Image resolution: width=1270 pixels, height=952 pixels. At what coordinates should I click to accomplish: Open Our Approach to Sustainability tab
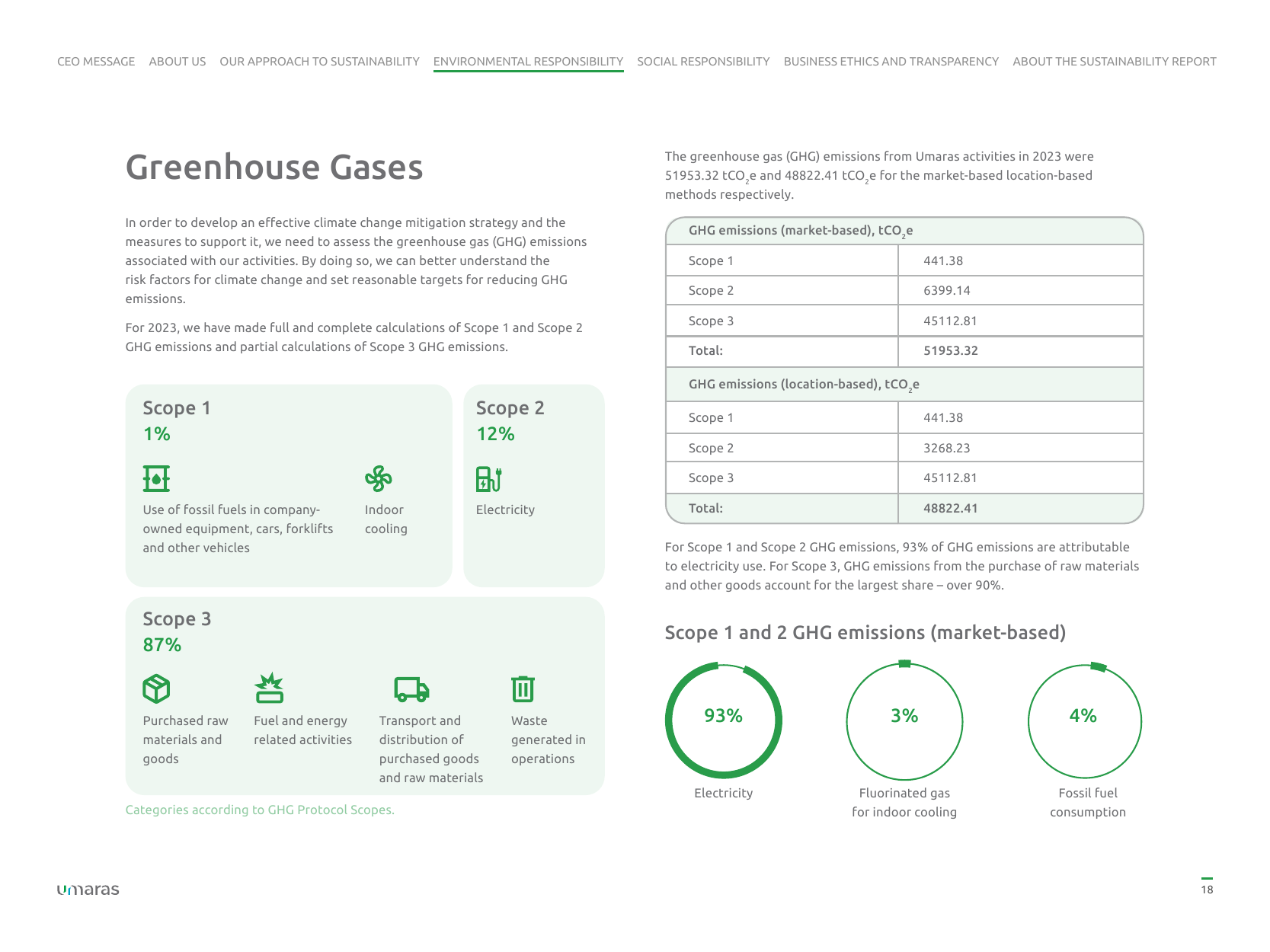click(320, 62)
